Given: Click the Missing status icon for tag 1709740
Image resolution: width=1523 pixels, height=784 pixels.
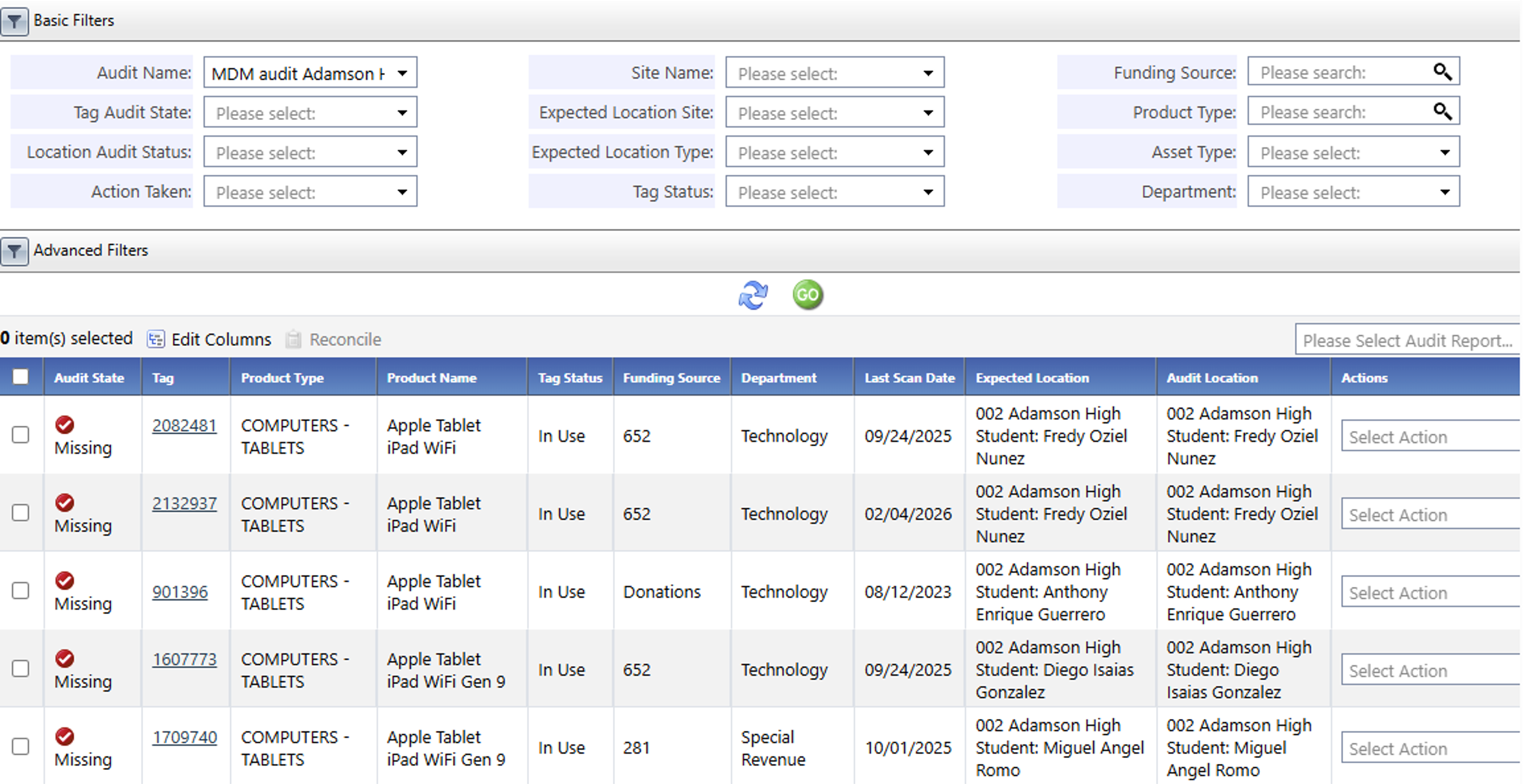Looking at the screenshot, I should [65, 736].
